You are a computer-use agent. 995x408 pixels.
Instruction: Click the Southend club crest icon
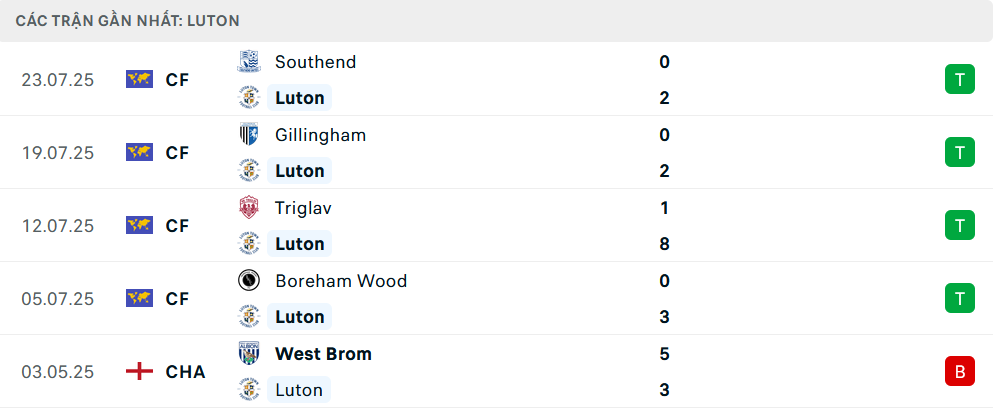pyautogui.click(x=249, y=62)
